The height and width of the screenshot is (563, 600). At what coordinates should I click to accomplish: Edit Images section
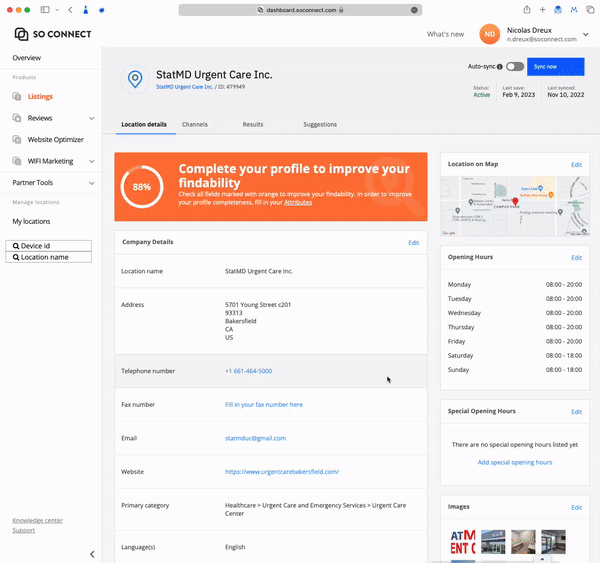576,508
